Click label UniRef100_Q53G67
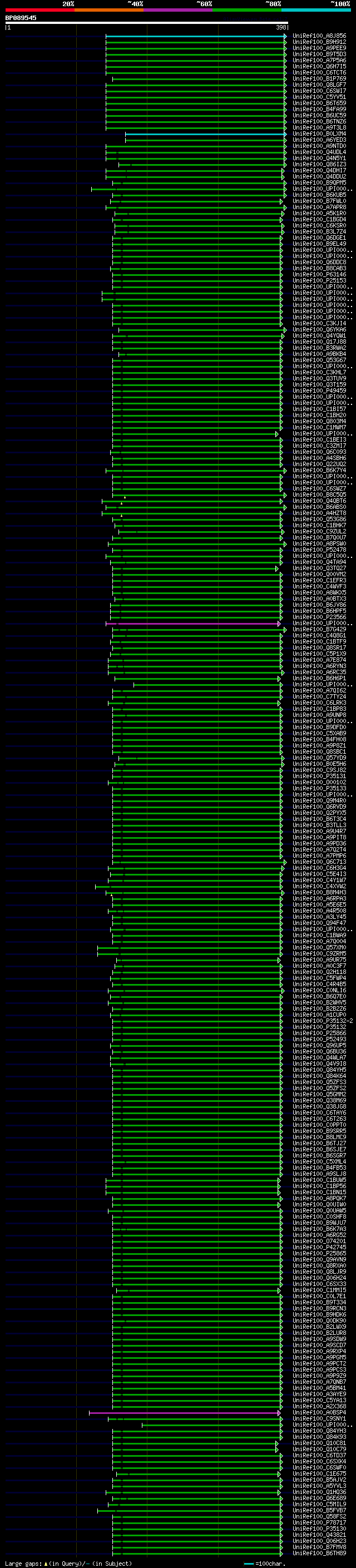 click(319, 360)
